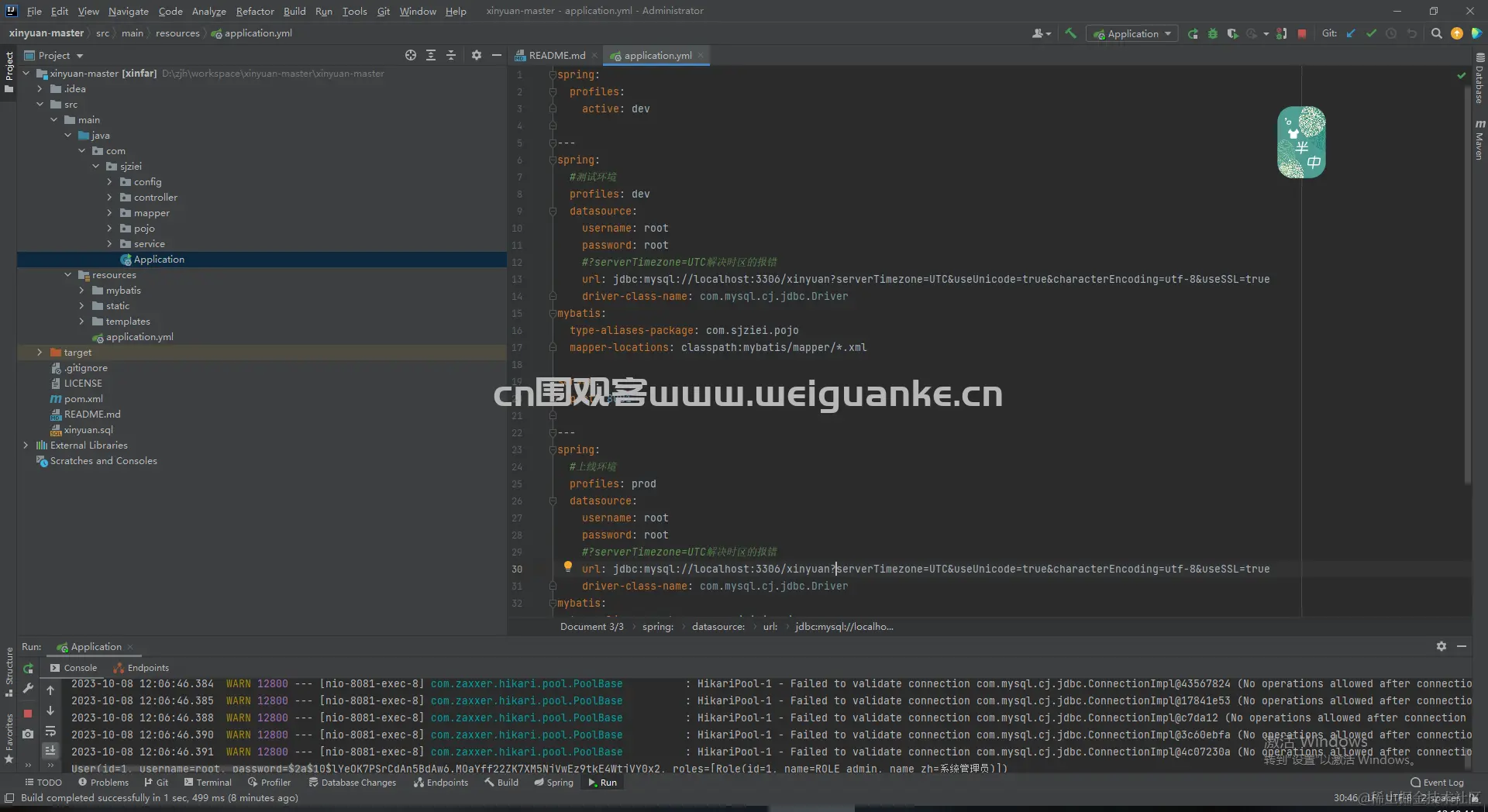Expand the target folder in project tree
Screen dimensions: 1488x812
[x=40, y=353]
